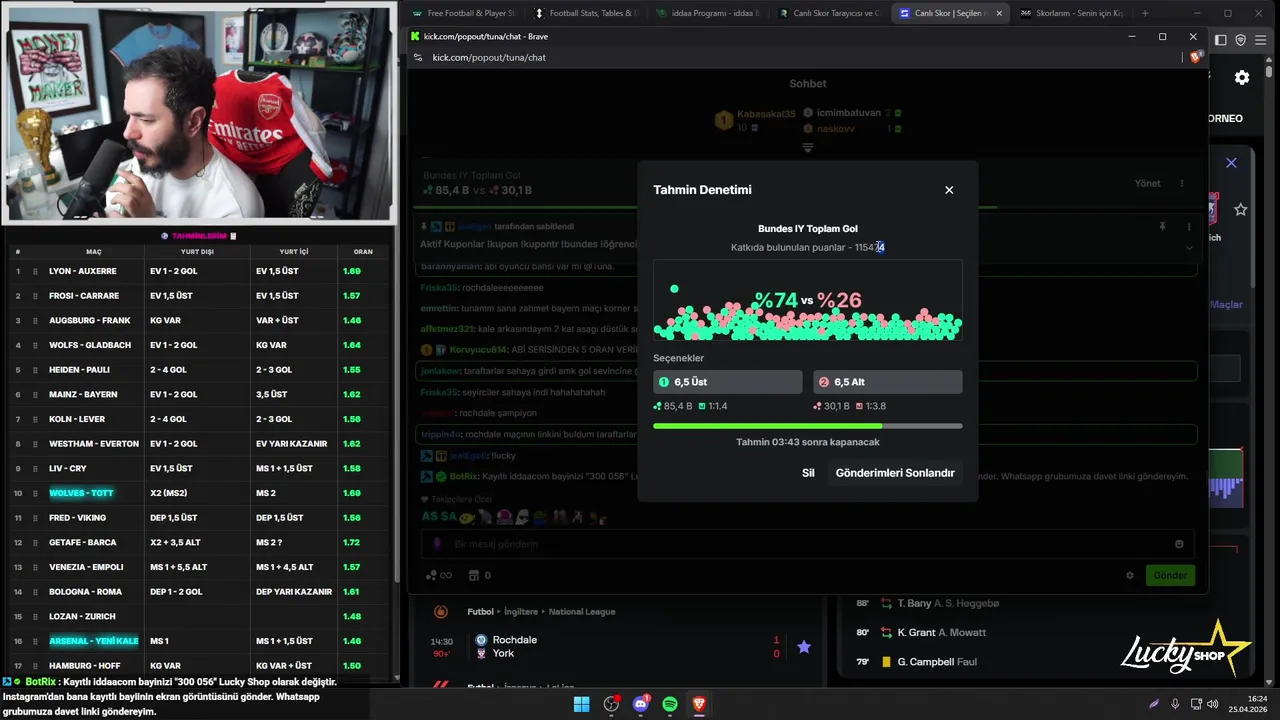Open chat settings gear beside Gönder
The height and width of the screenshot is (720, 1280).
point(1130,575)
